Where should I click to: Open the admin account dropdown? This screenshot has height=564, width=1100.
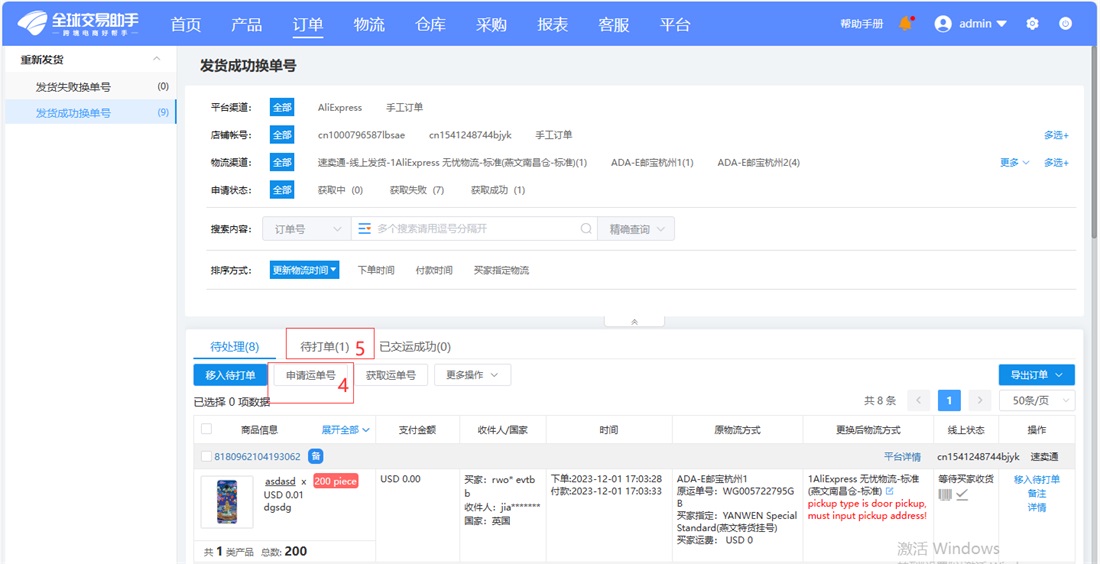[983, 24]
